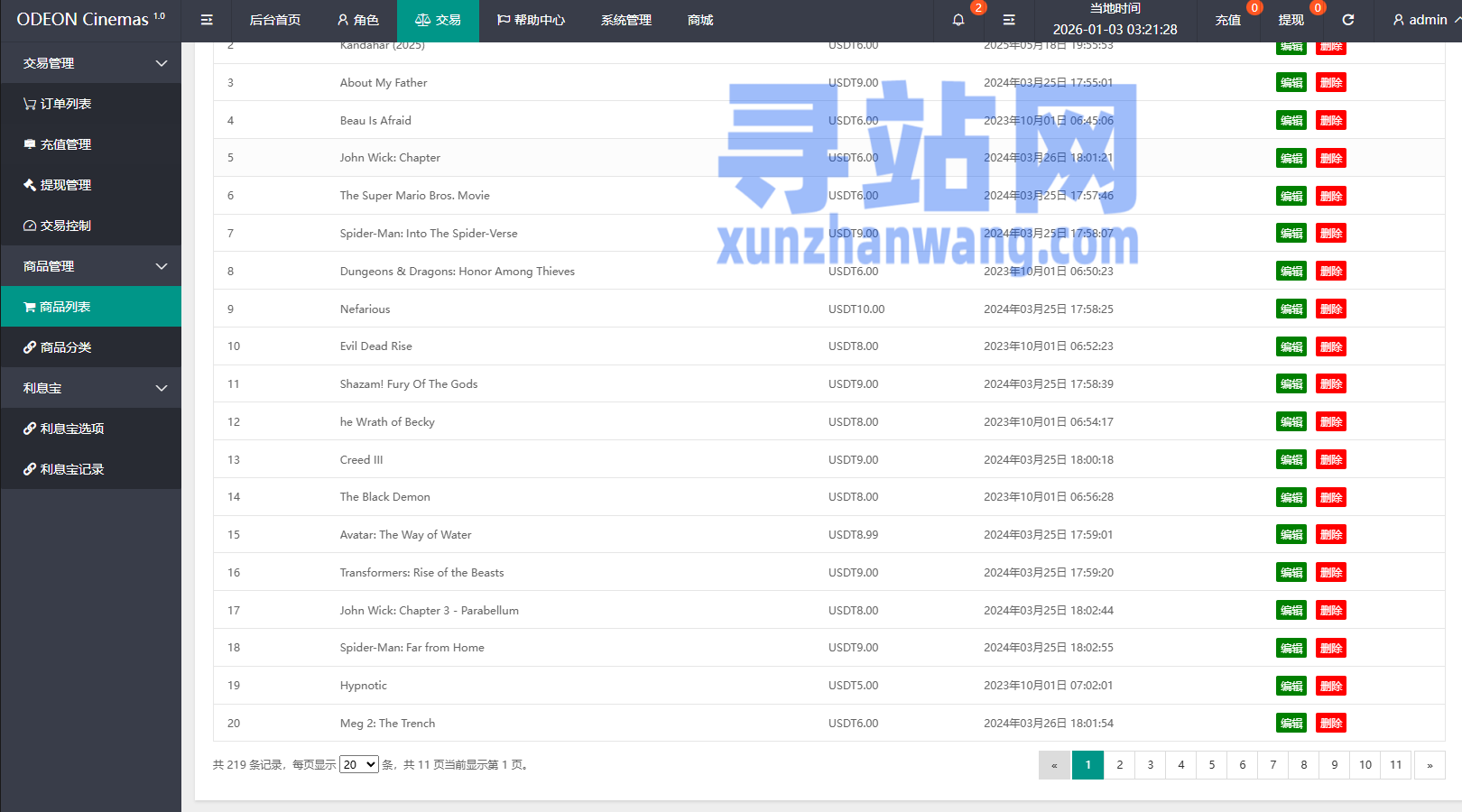
Task: Open 充值管理 in the sidebar
Action: (65, 144)
